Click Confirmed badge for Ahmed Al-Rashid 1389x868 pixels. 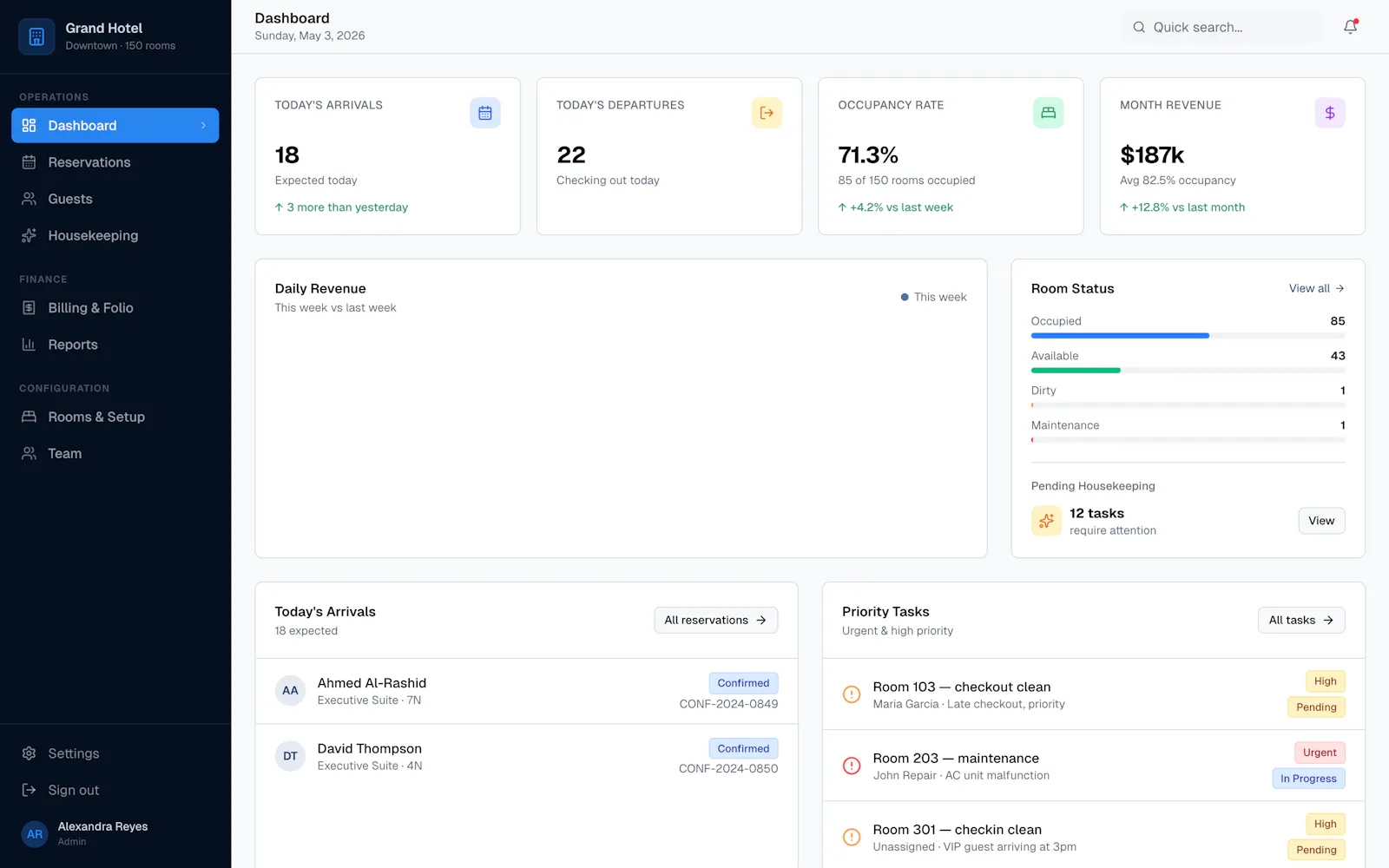coord(743,683)
